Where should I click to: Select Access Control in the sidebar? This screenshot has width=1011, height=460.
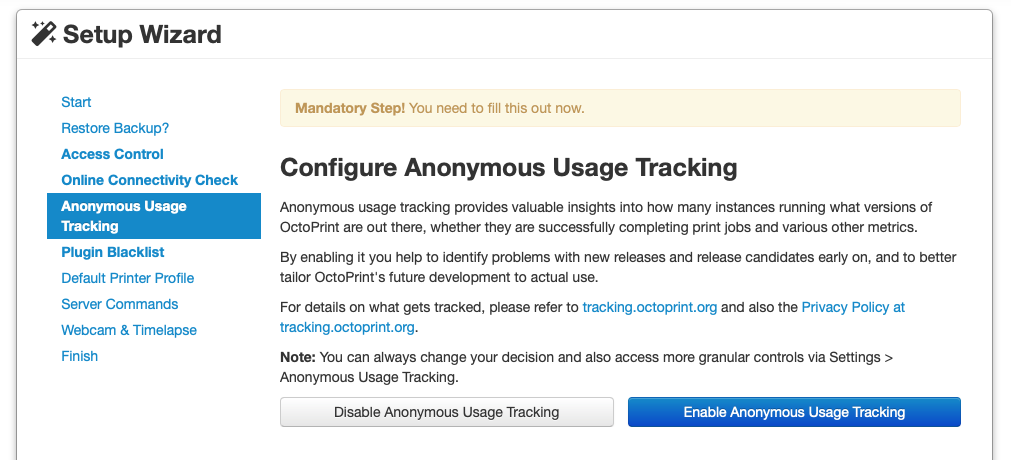(x=112, y=154)
